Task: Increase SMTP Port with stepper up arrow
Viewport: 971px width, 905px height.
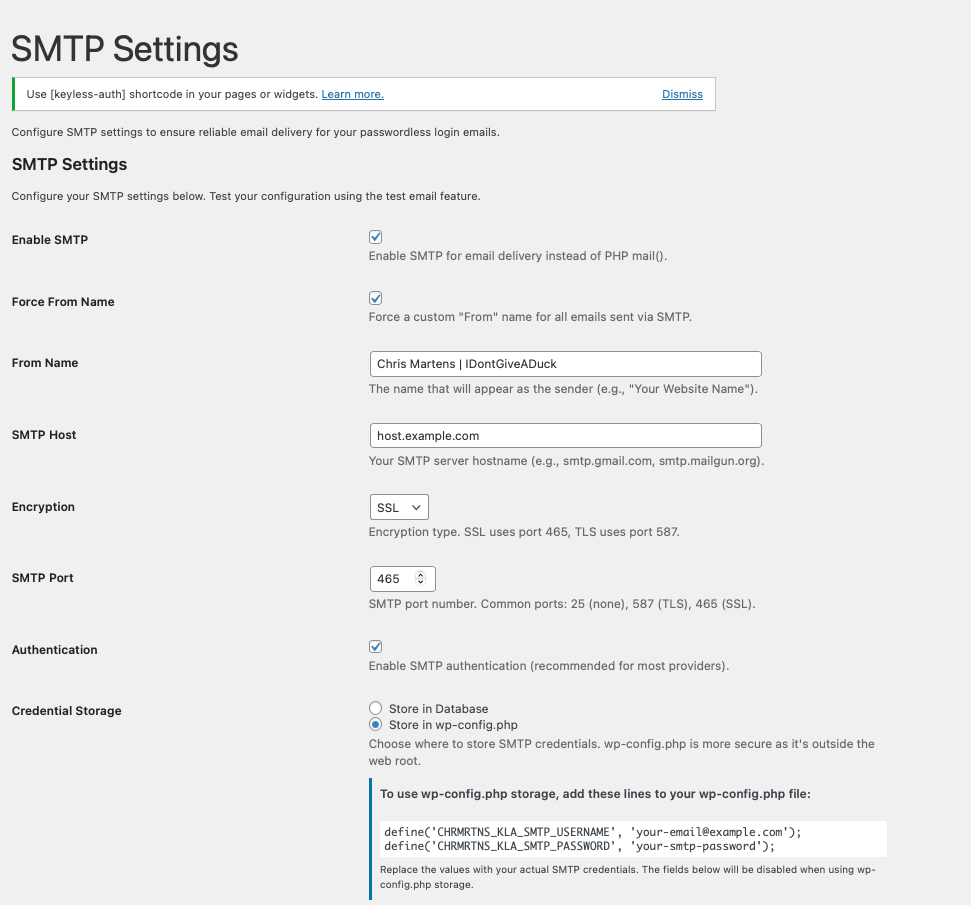Action: 420,575
